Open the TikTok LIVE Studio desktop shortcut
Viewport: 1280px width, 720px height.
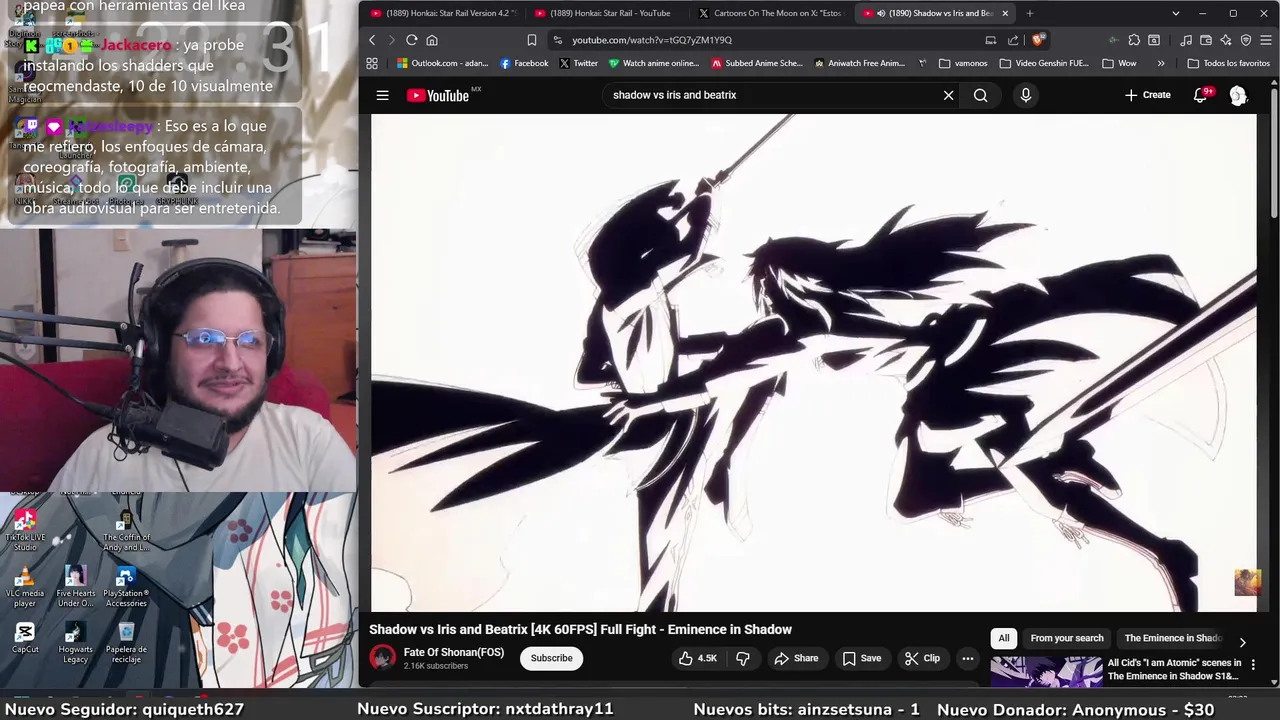pos(25,530)
